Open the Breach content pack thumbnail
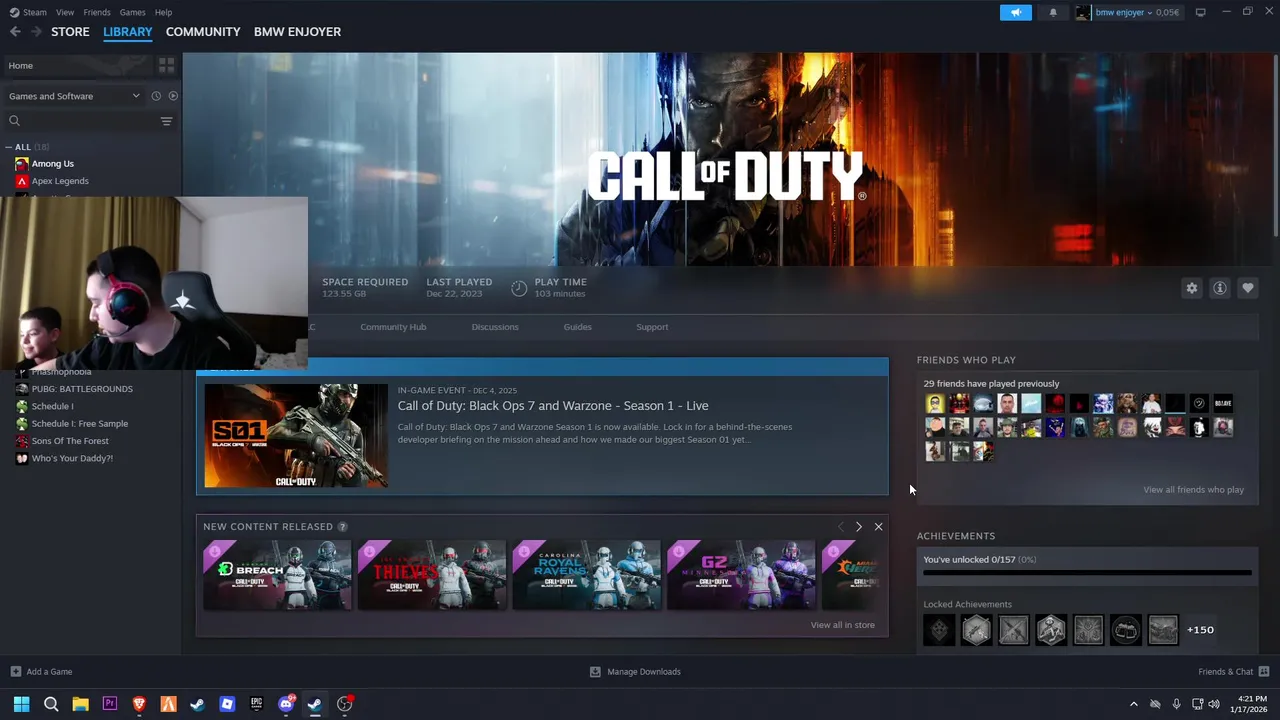 tap(277, 575)
